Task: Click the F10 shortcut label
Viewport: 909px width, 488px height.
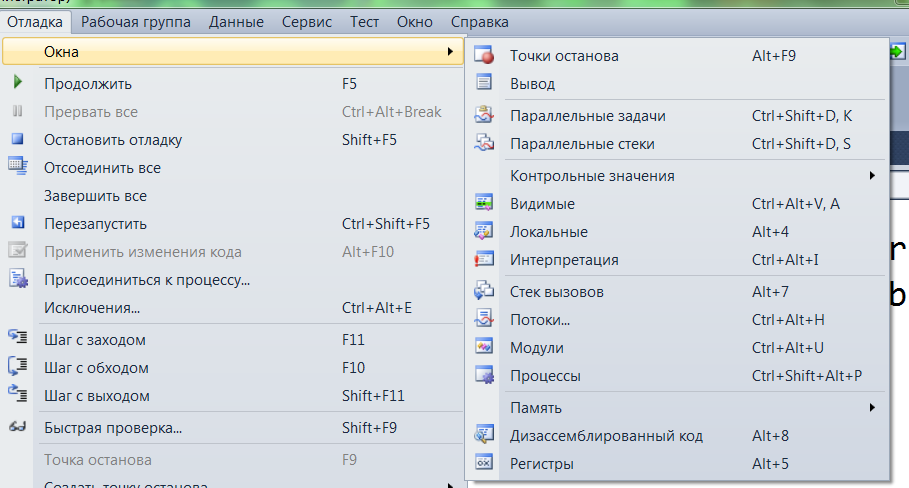Action: pos(353,368)
